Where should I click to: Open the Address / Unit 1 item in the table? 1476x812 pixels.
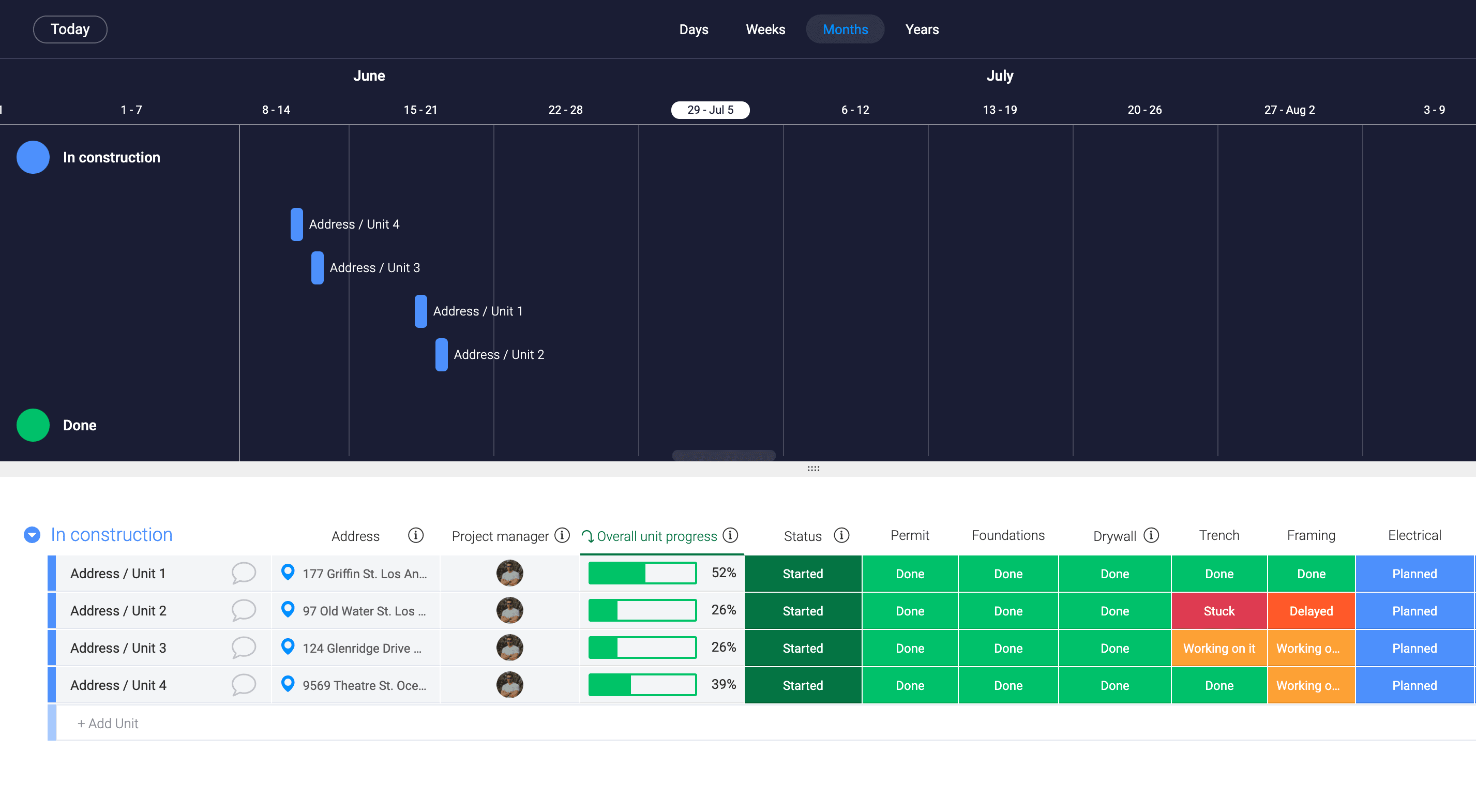[x=118, y=574]
